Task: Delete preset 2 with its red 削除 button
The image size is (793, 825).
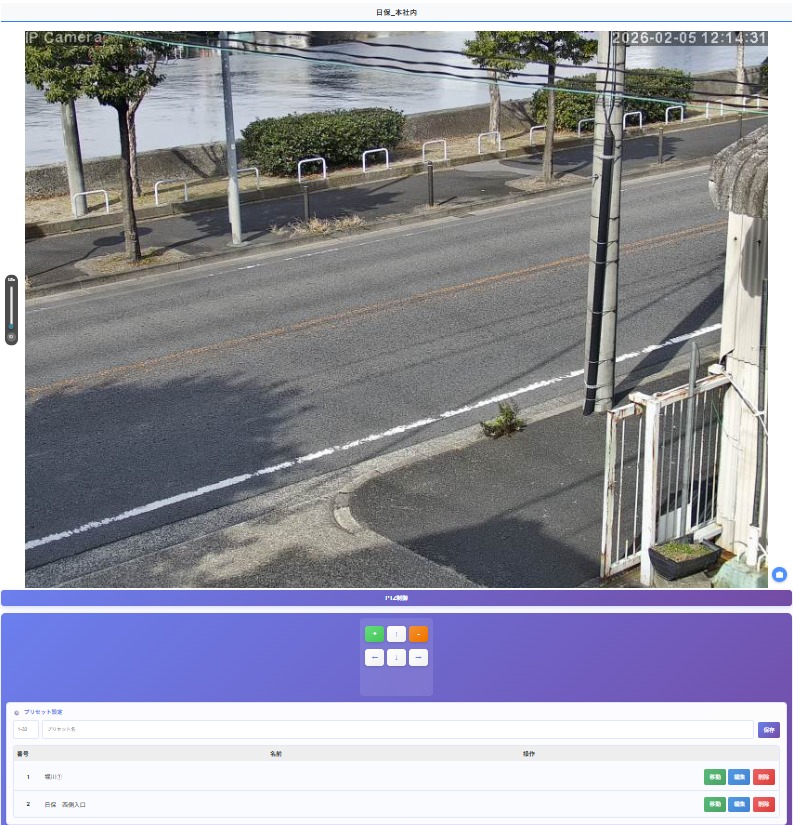Action: coord(764,804)
